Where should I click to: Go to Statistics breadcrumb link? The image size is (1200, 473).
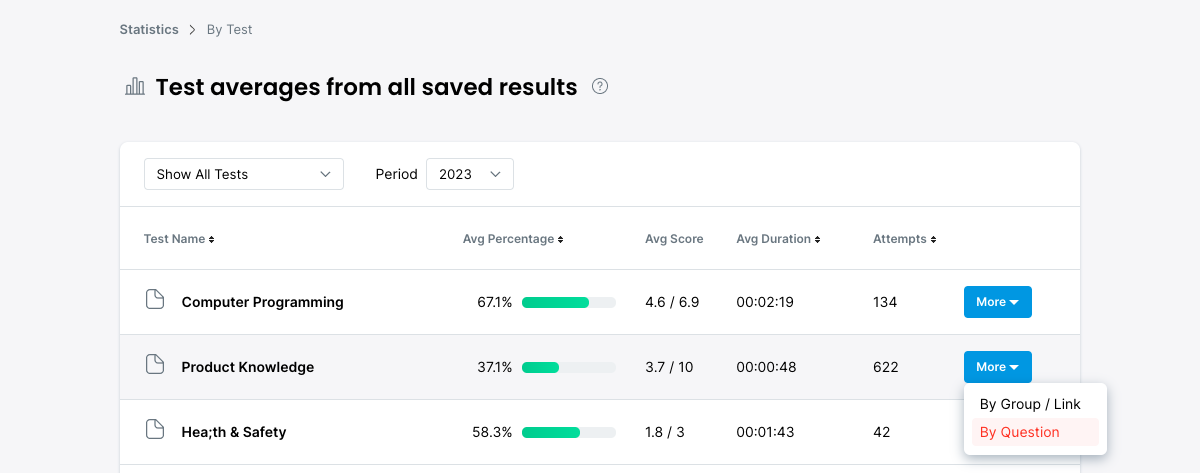[149, 30]
